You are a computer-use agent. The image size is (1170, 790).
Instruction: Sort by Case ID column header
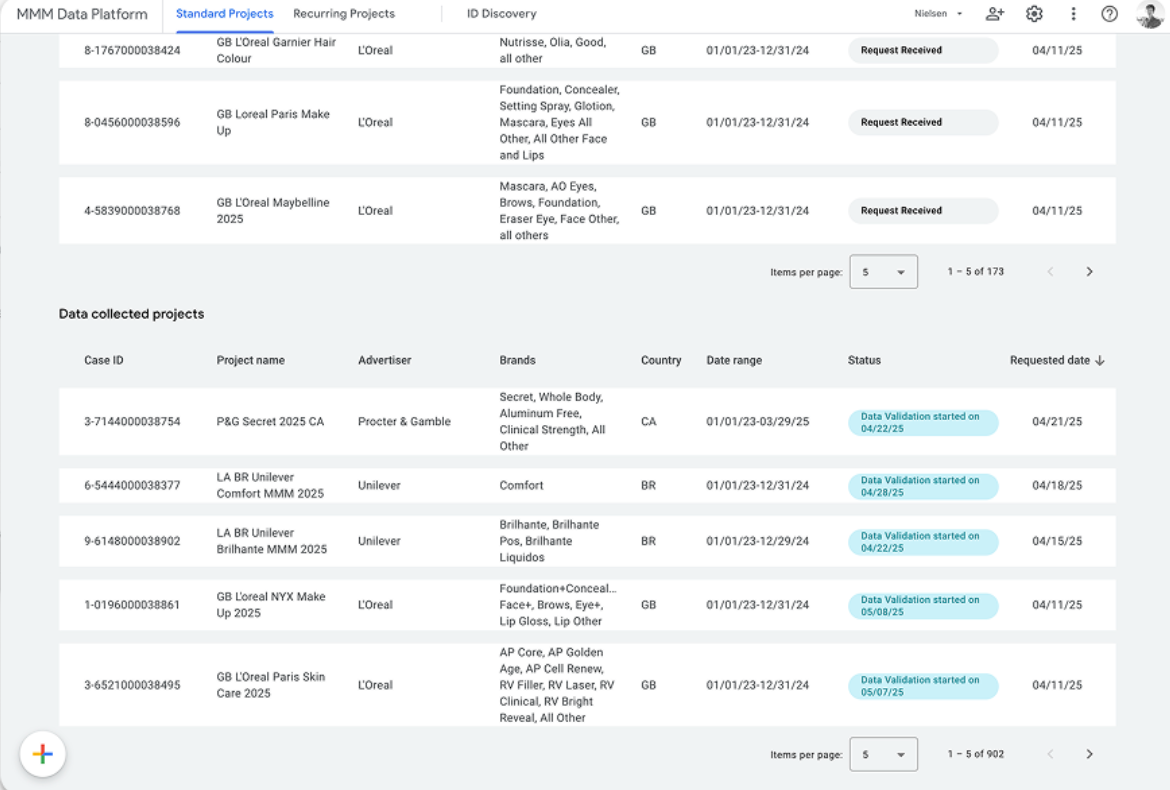[104, 360]
